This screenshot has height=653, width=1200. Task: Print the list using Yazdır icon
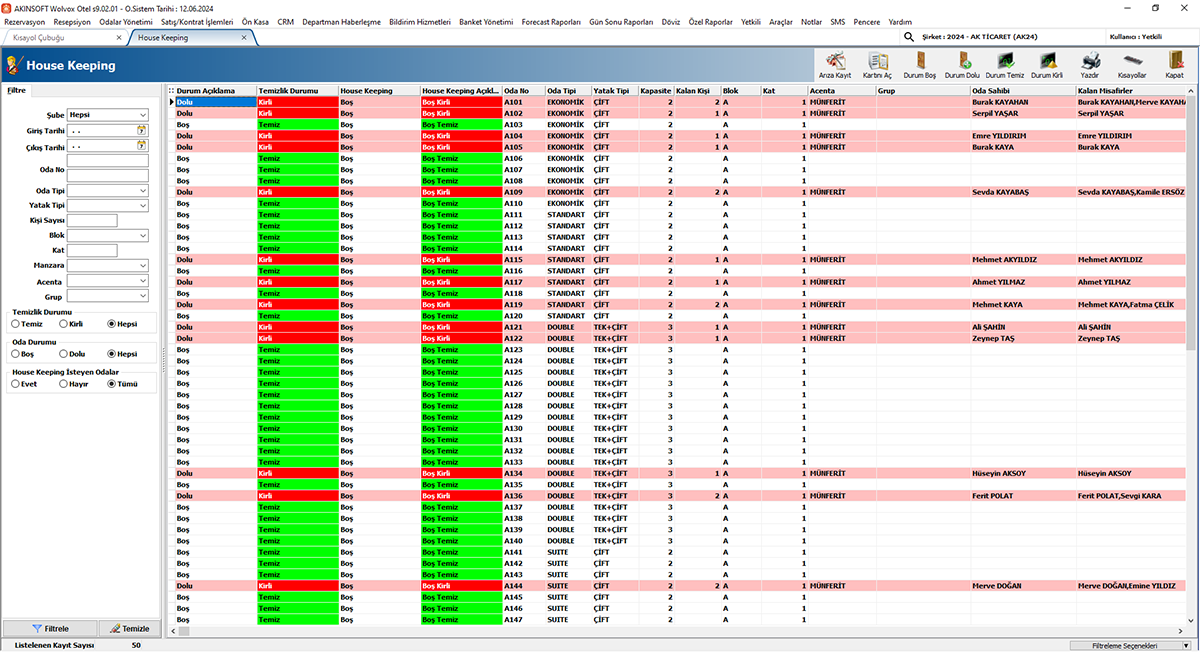pos(1090,64)
